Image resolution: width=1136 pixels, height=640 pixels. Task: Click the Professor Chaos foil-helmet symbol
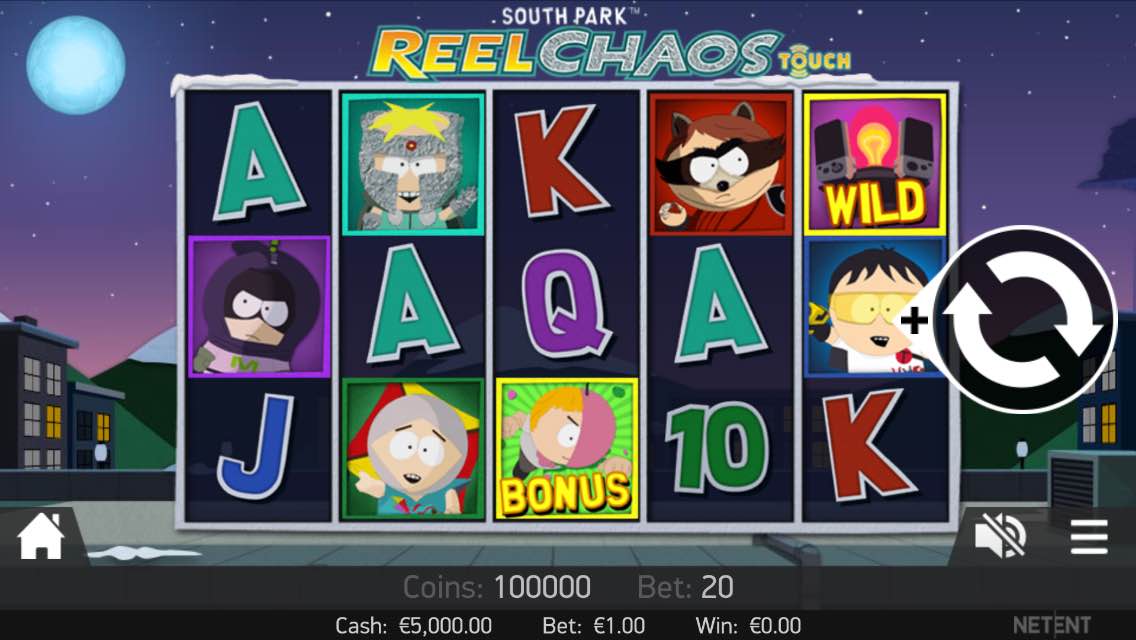413,164
